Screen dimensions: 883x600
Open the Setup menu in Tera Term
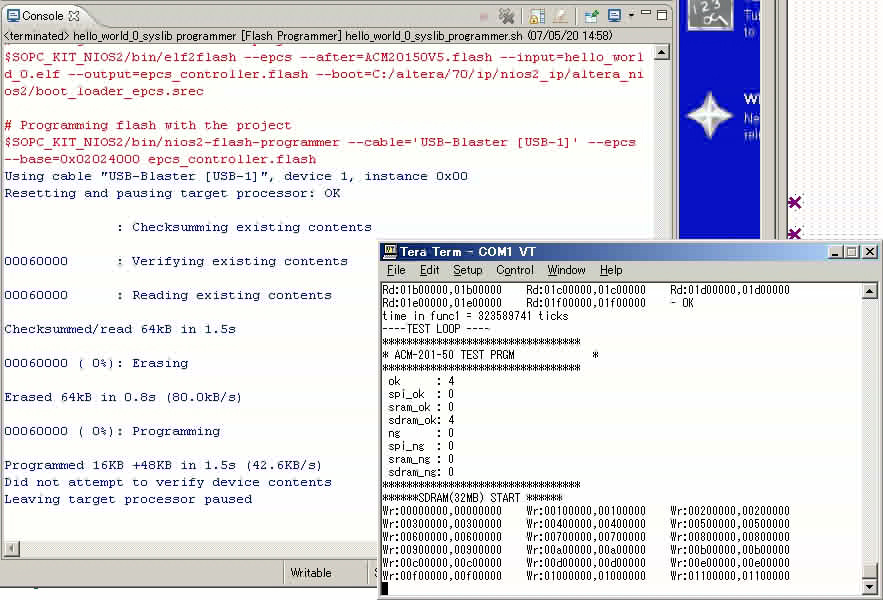(467, 270)
